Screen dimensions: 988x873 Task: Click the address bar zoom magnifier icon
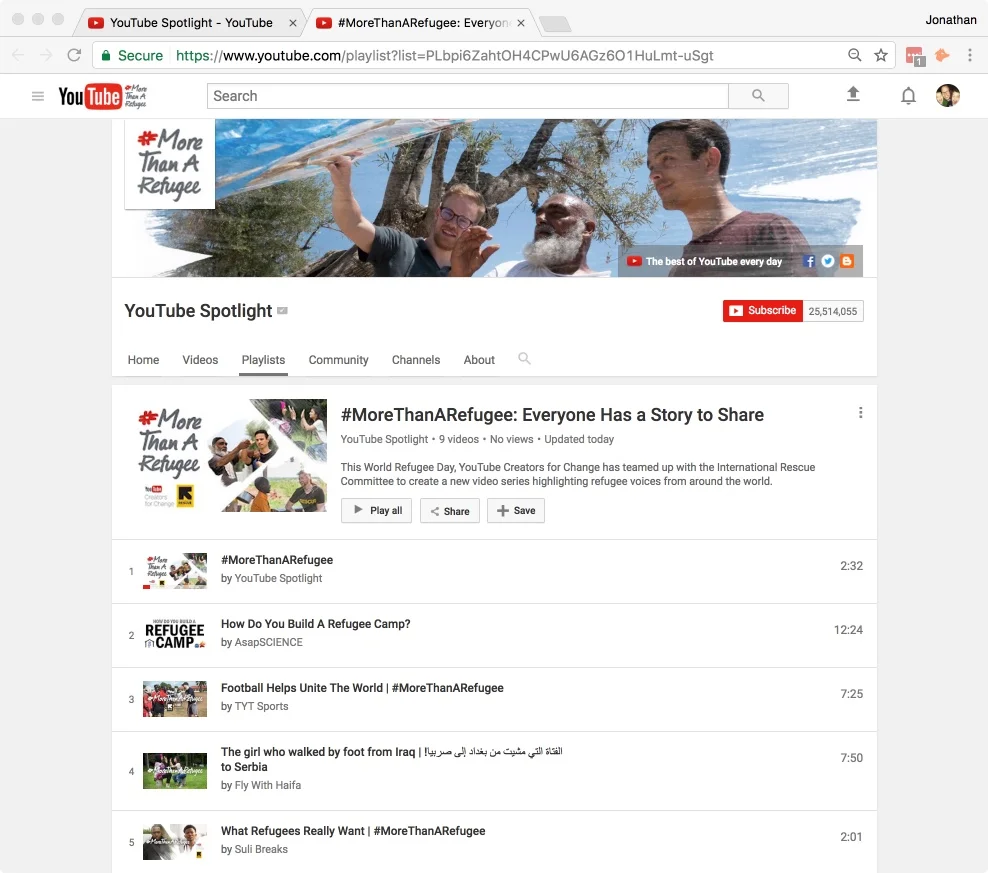click(x=854, y=55)
